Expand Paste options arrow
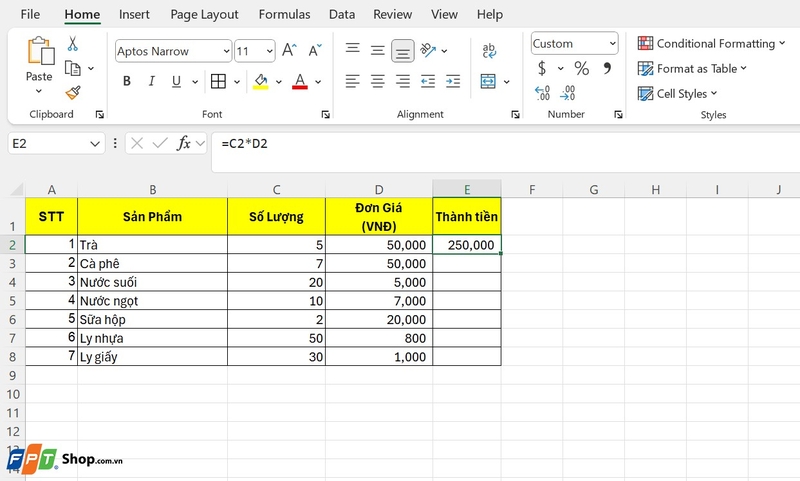The width and height of the screenshot is (800, 481). tap(39, 91)
